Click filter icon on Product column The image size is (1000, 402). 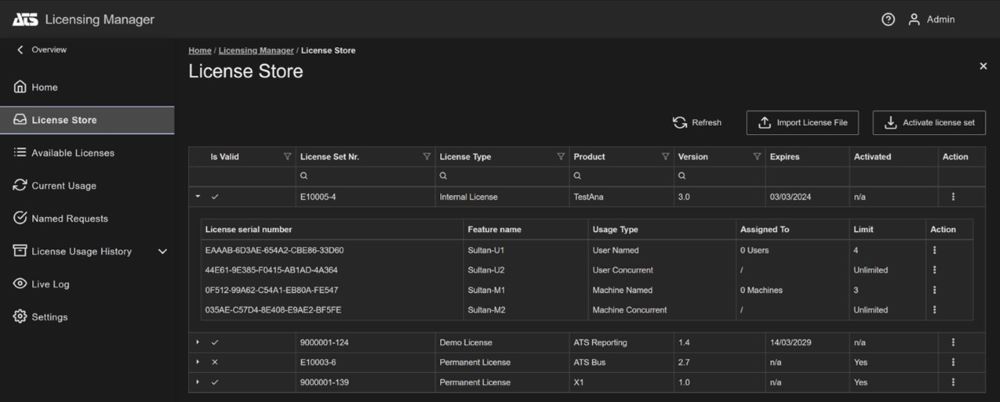coord(665,156)
